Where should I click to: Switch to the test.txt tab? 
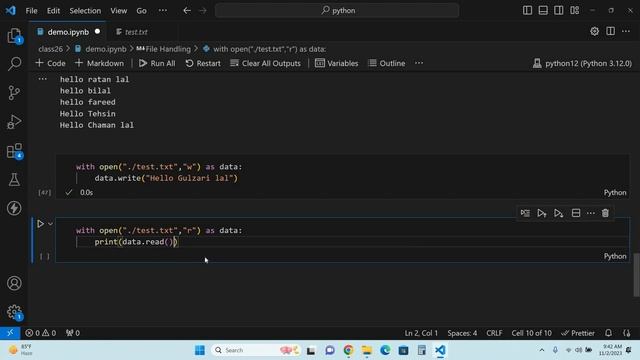tap(132, 32)
